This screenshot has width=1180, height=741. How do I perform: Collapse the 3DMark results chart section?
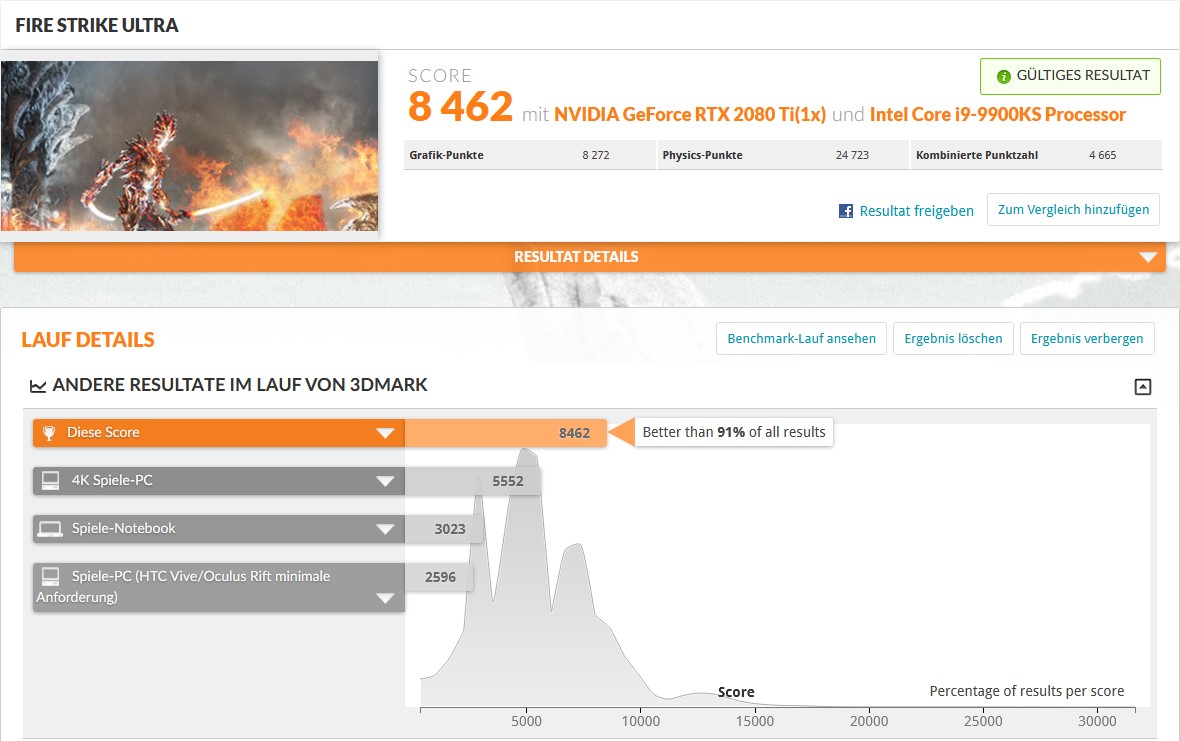[x=1142, y=387]
